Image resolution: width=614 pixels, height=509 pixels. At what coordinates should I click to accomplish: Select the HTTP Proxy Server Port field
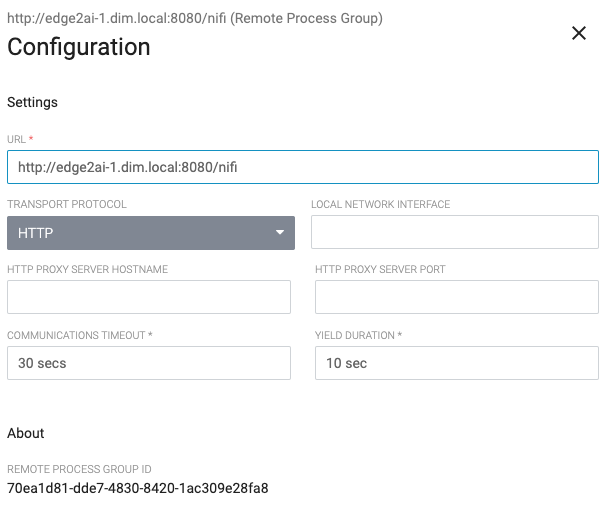point(456,297)
